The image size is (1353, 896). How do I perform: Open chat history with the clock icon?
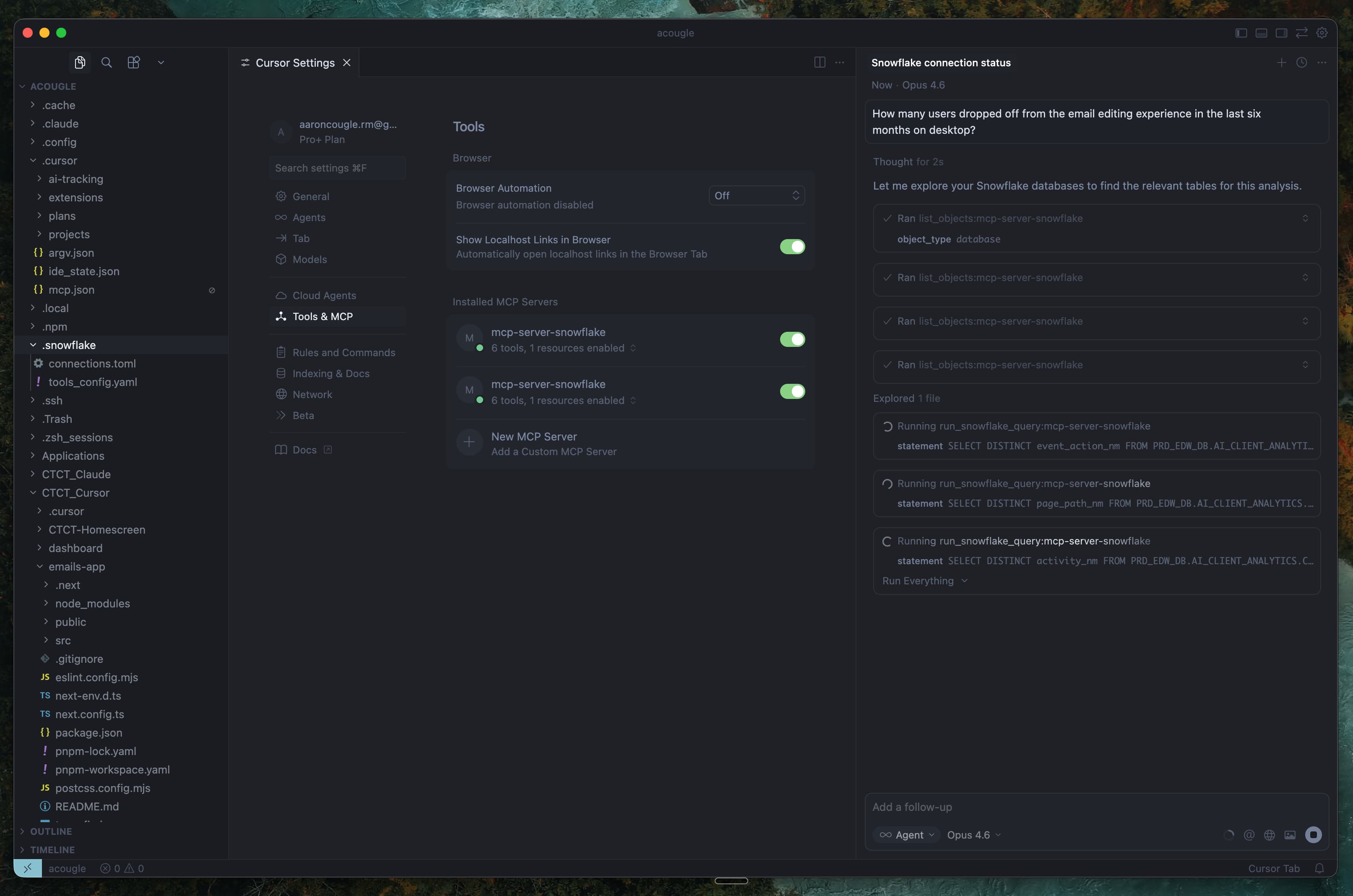point(1301,62)
